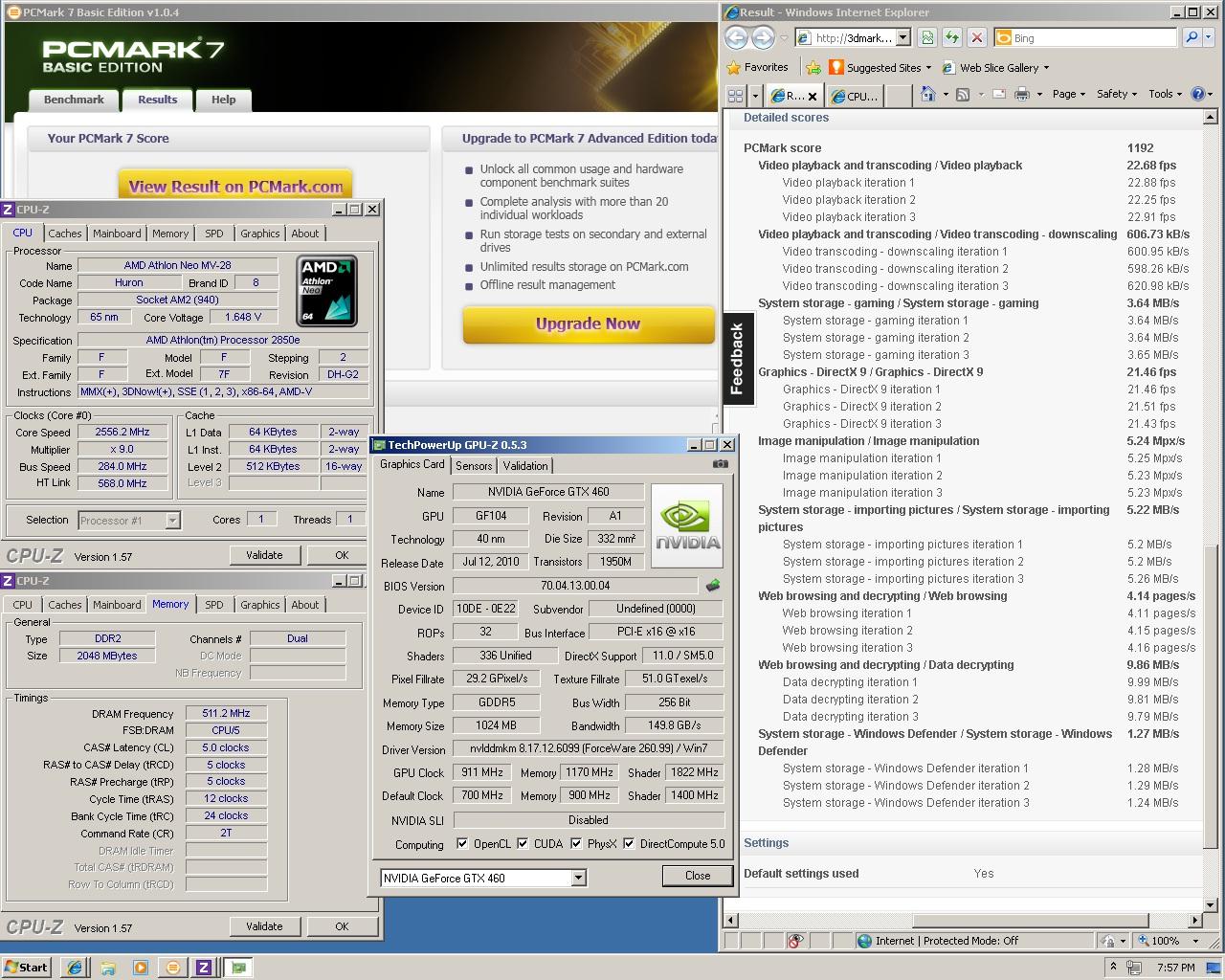Open PCMark Help tab
Viewport: 1225px width, 980px height.
(223, 100)
